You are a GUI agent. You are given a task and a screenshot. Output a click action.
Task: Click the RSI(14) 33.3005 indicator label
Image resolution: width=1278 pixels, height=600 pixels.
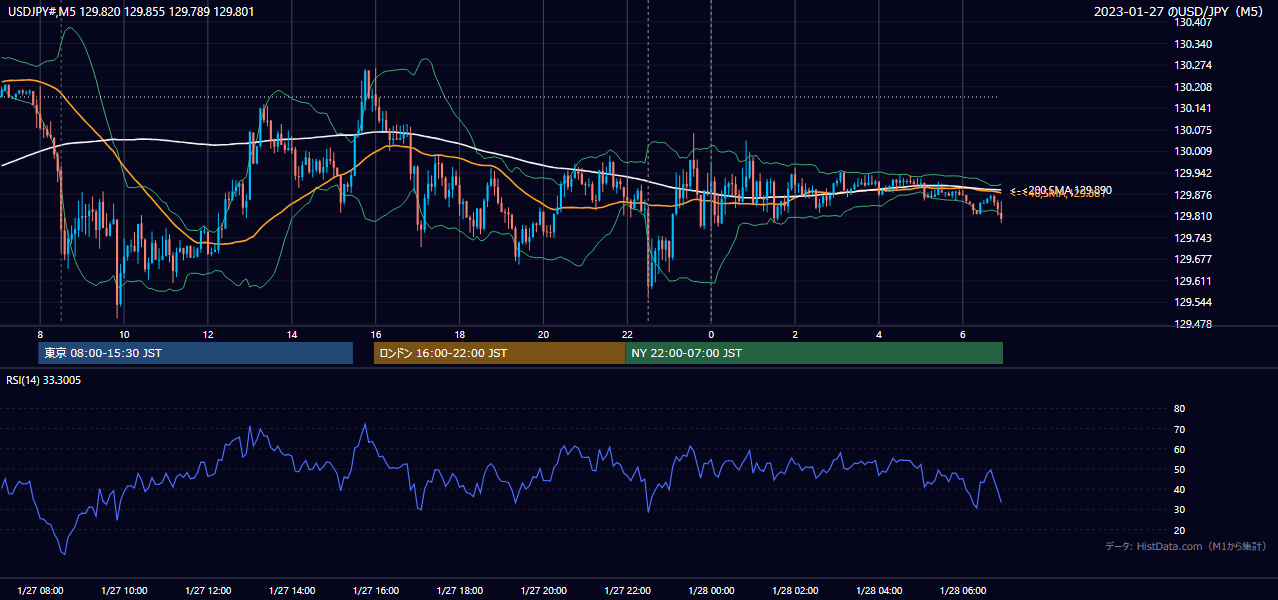[42, 380]
